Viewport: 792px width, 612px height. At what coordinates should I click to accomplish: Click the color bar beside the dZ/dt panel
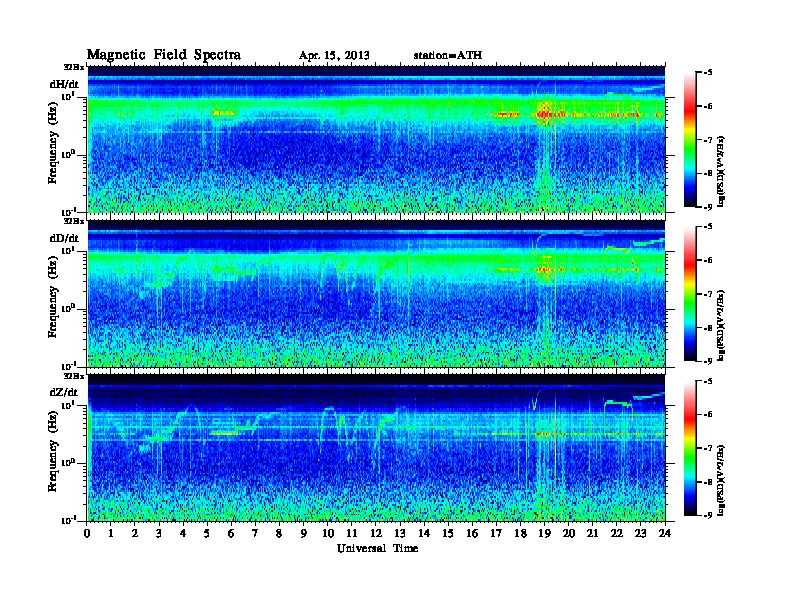pos(690,447)
